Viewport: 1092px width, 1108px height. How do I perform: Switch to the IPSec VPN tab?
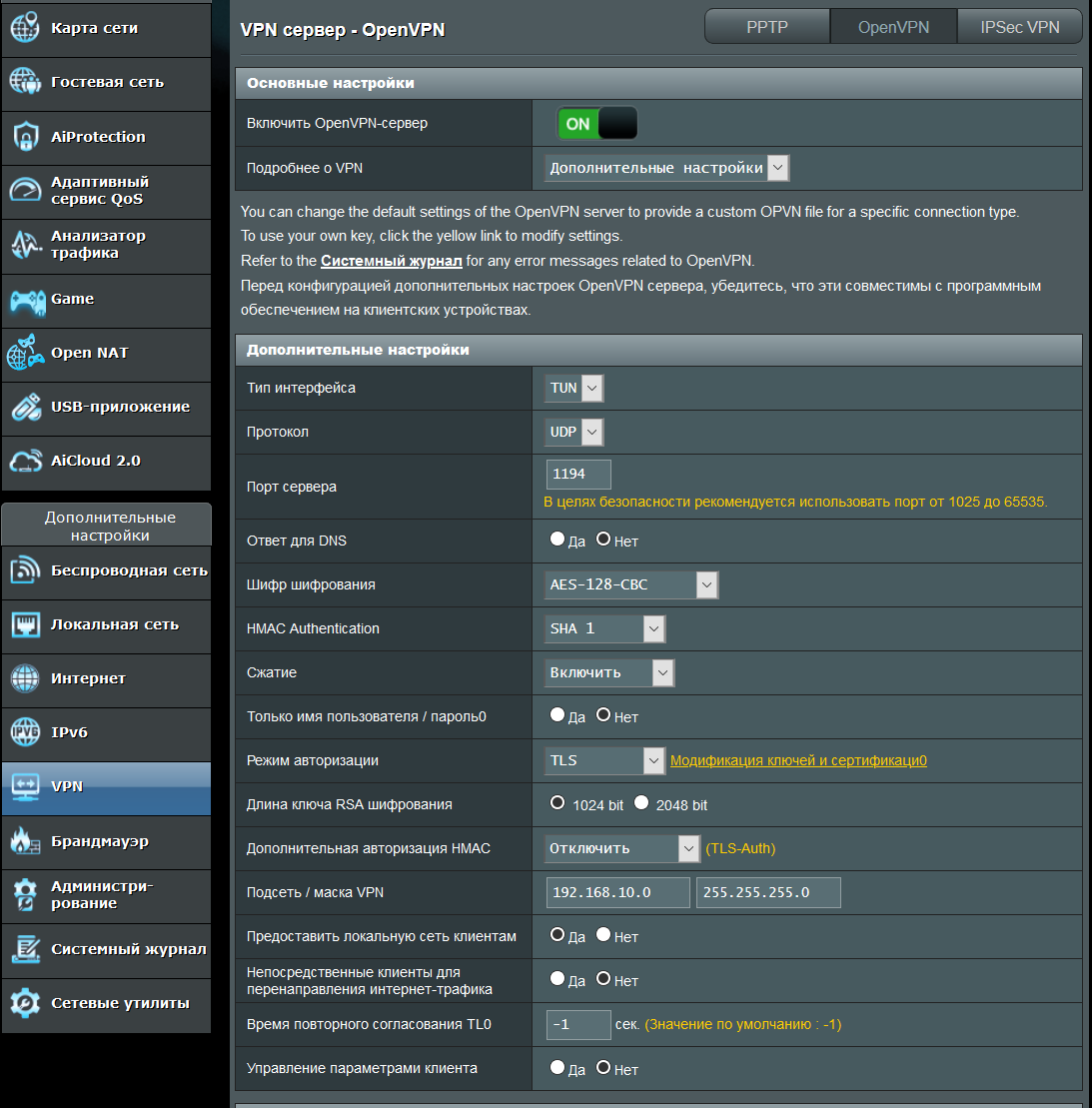click(x=1020, y=27)
